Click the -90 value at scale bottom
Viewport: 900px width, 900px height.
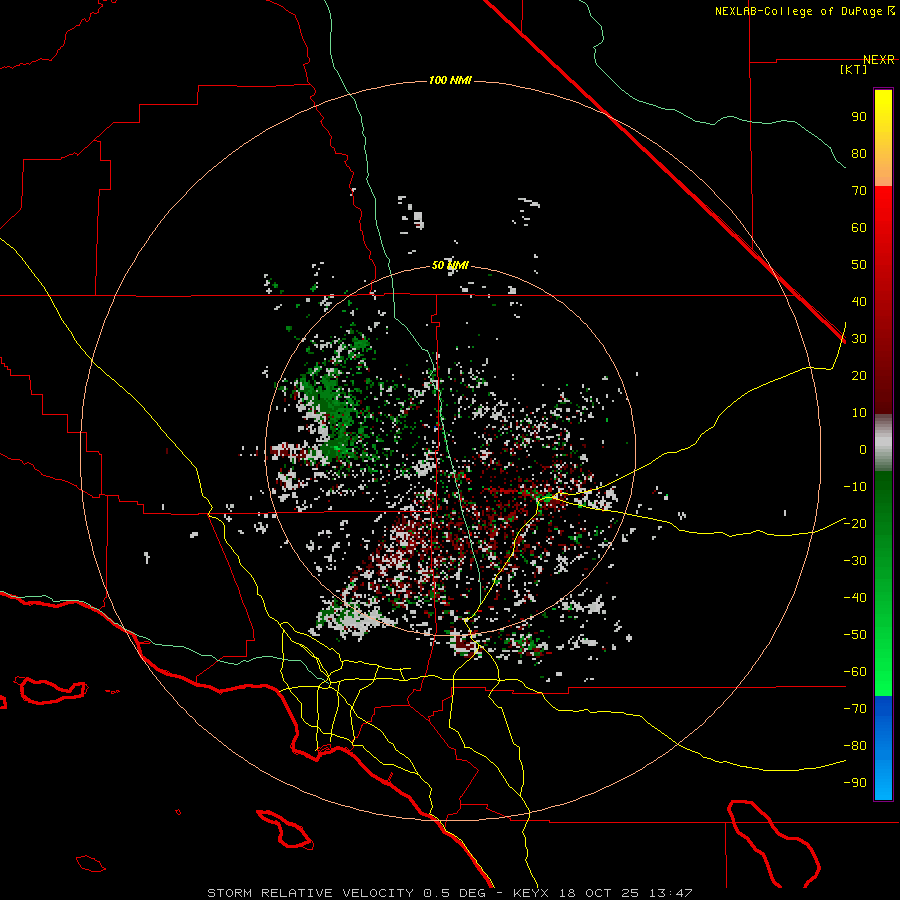pos(855,783)
